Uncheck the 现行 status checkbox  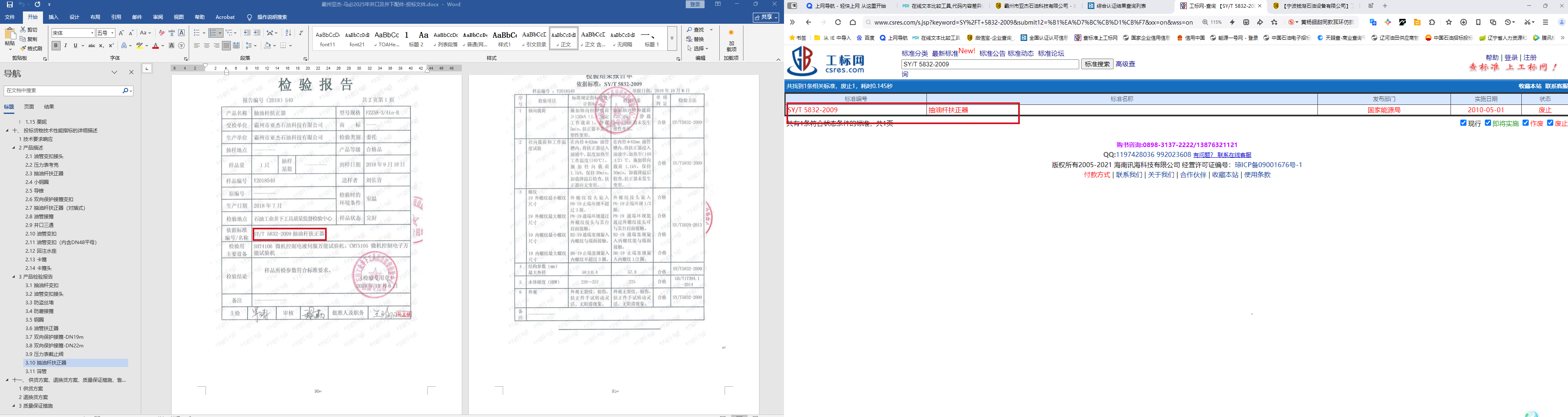click(x=1463, y=123)
